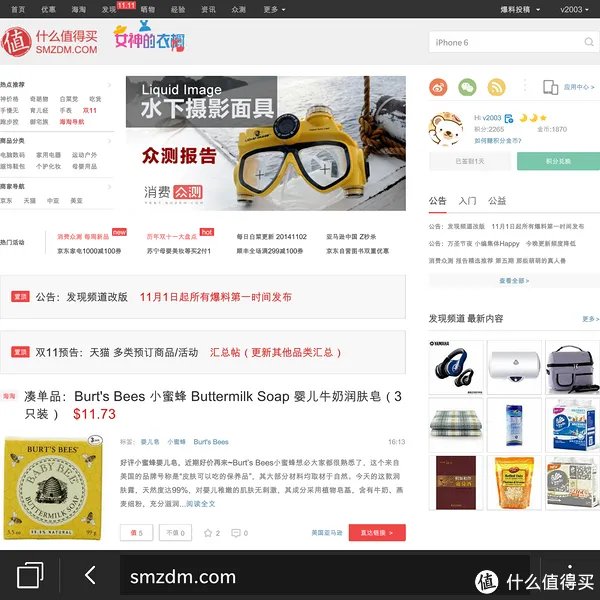The image size is (600, 600).
Task: Click the comment bubble icon under the soap post
Action: click(236, 533)
